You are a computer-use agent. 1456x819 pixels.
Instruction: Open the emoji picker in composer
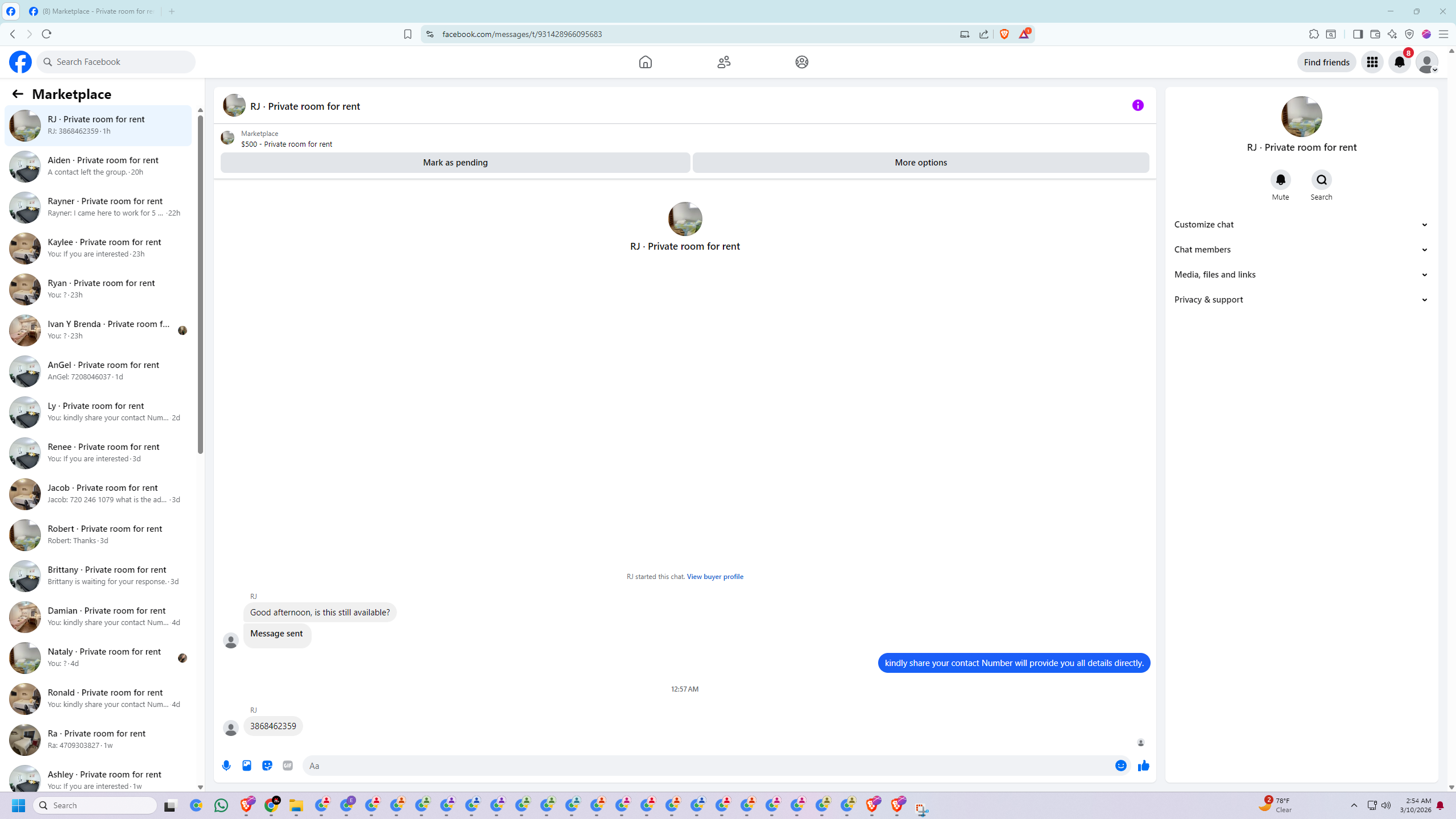pyautogui.click(x=1120, y=766)
